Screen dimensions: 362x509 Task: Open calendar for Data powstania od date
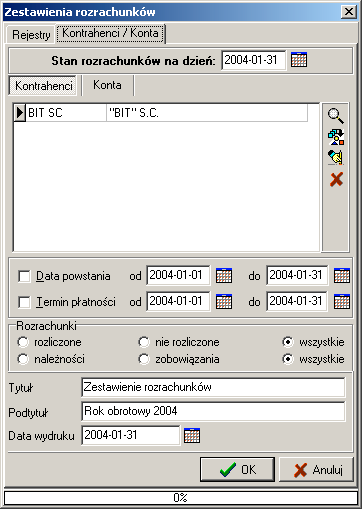(x=224, y=275)
